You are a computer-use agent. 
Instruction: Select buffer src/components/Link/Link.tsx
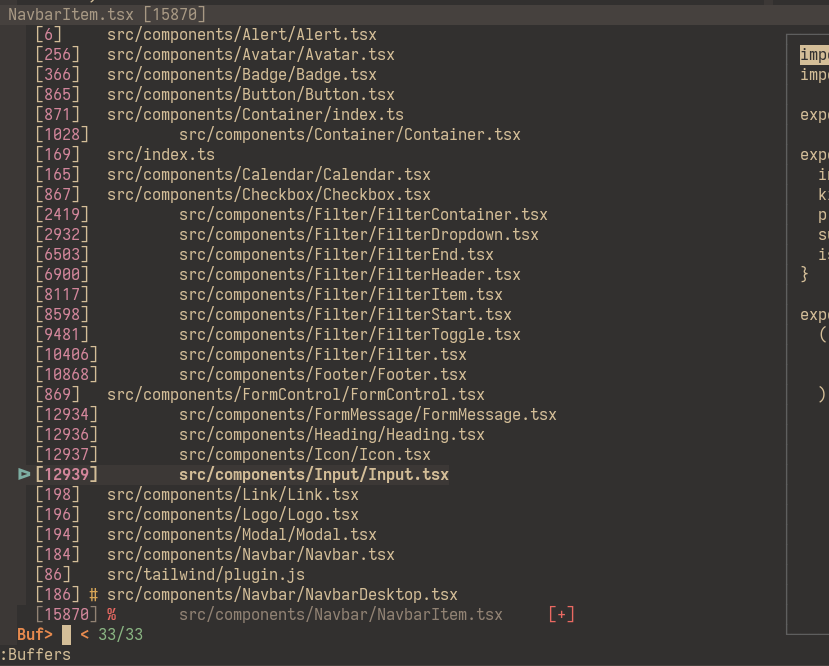pyautogui.click(x=233, y=495)
